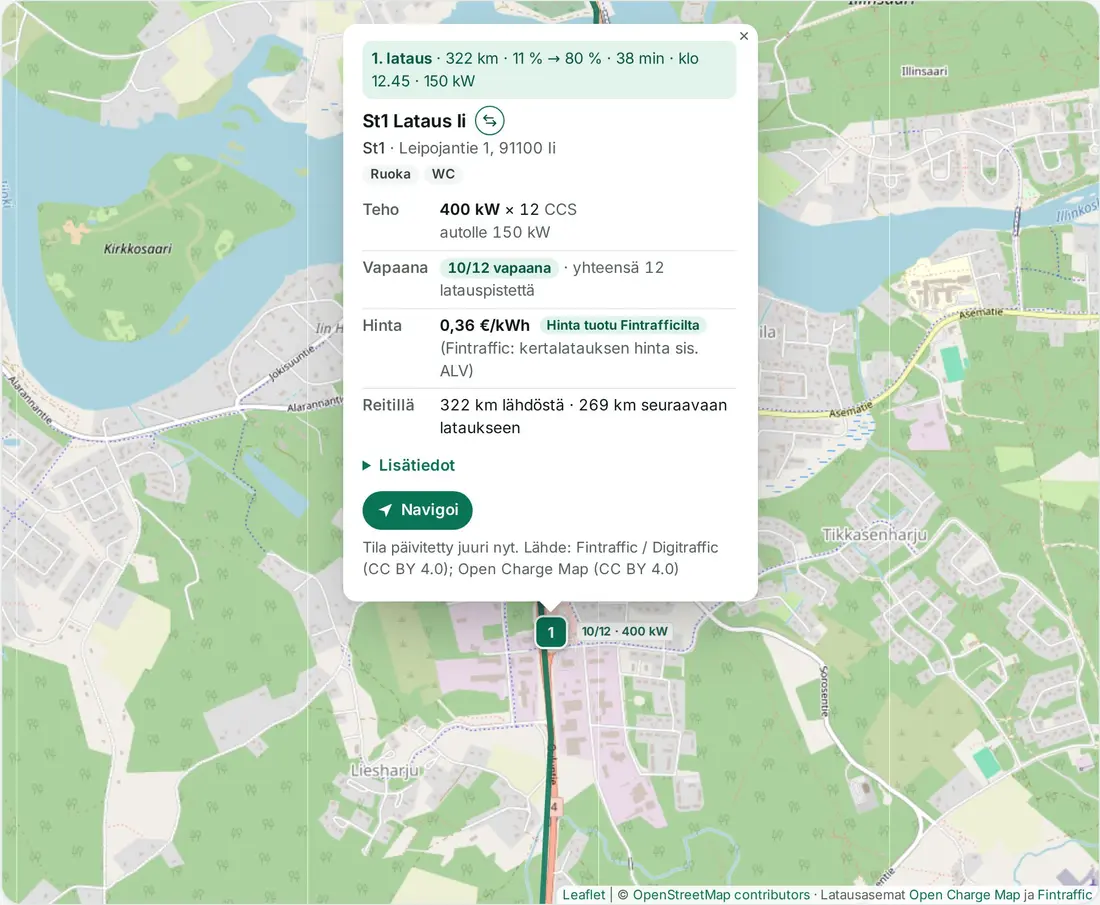1100x905 pixels.
Task: Open the Fintraffic attribution link
Action: coord(1064,894)
